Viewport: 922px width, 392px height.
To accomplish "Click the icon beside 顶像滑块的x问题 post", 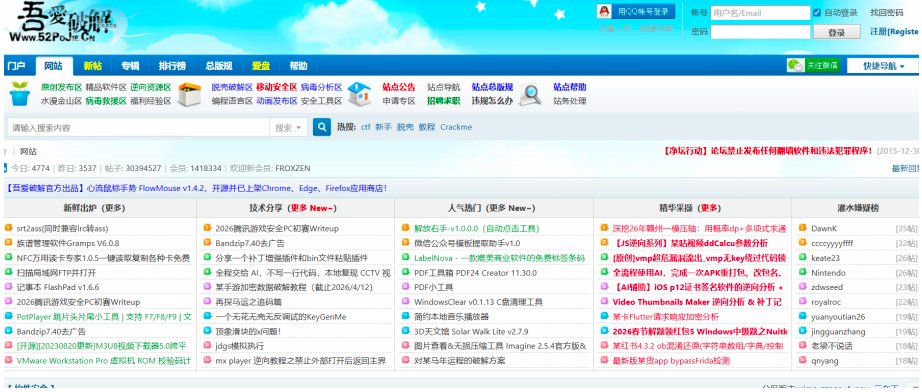I will tap(207, 331).
